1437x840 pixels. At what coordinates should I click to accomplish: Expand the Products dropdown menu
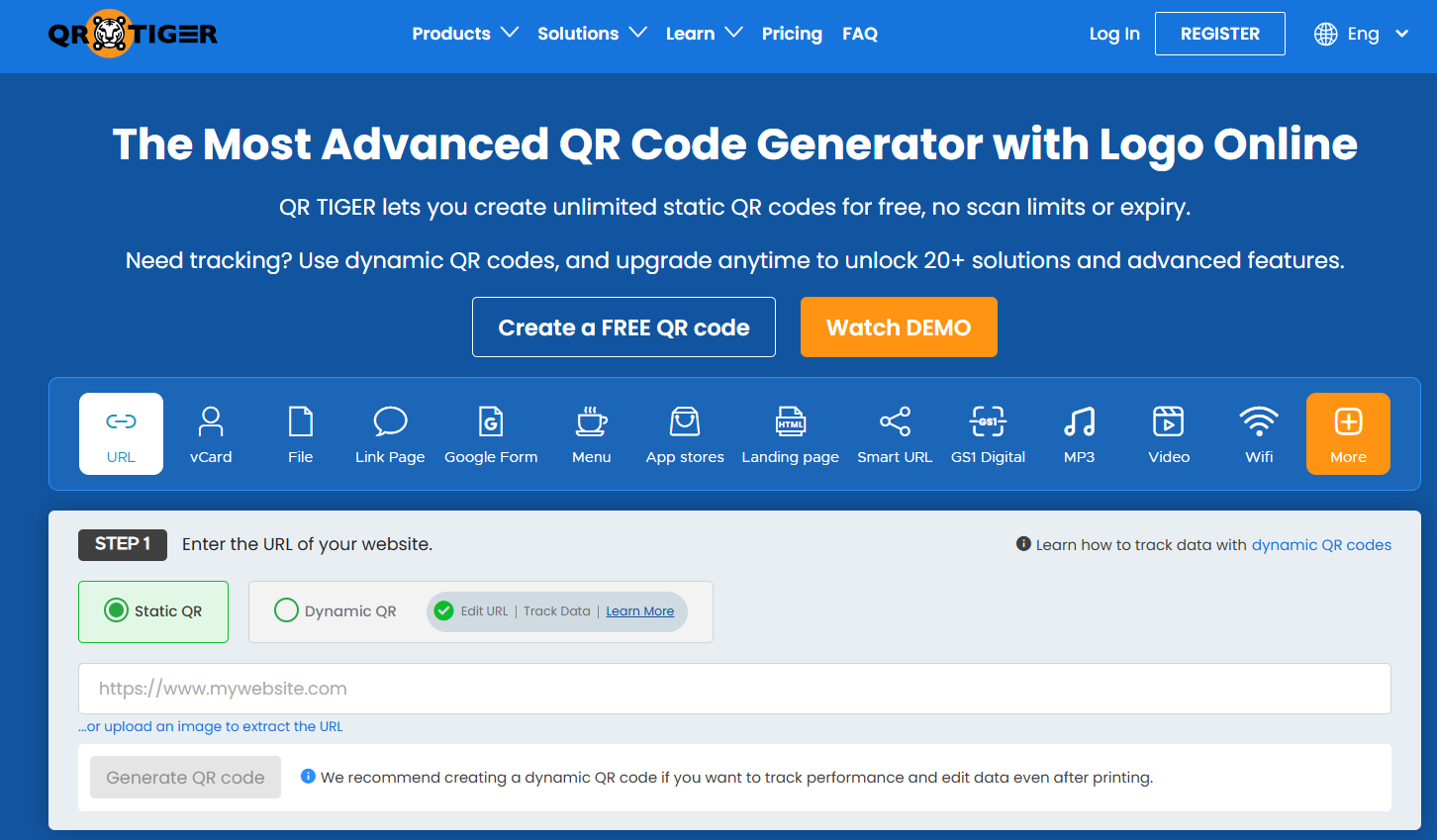tap(464, 34)
